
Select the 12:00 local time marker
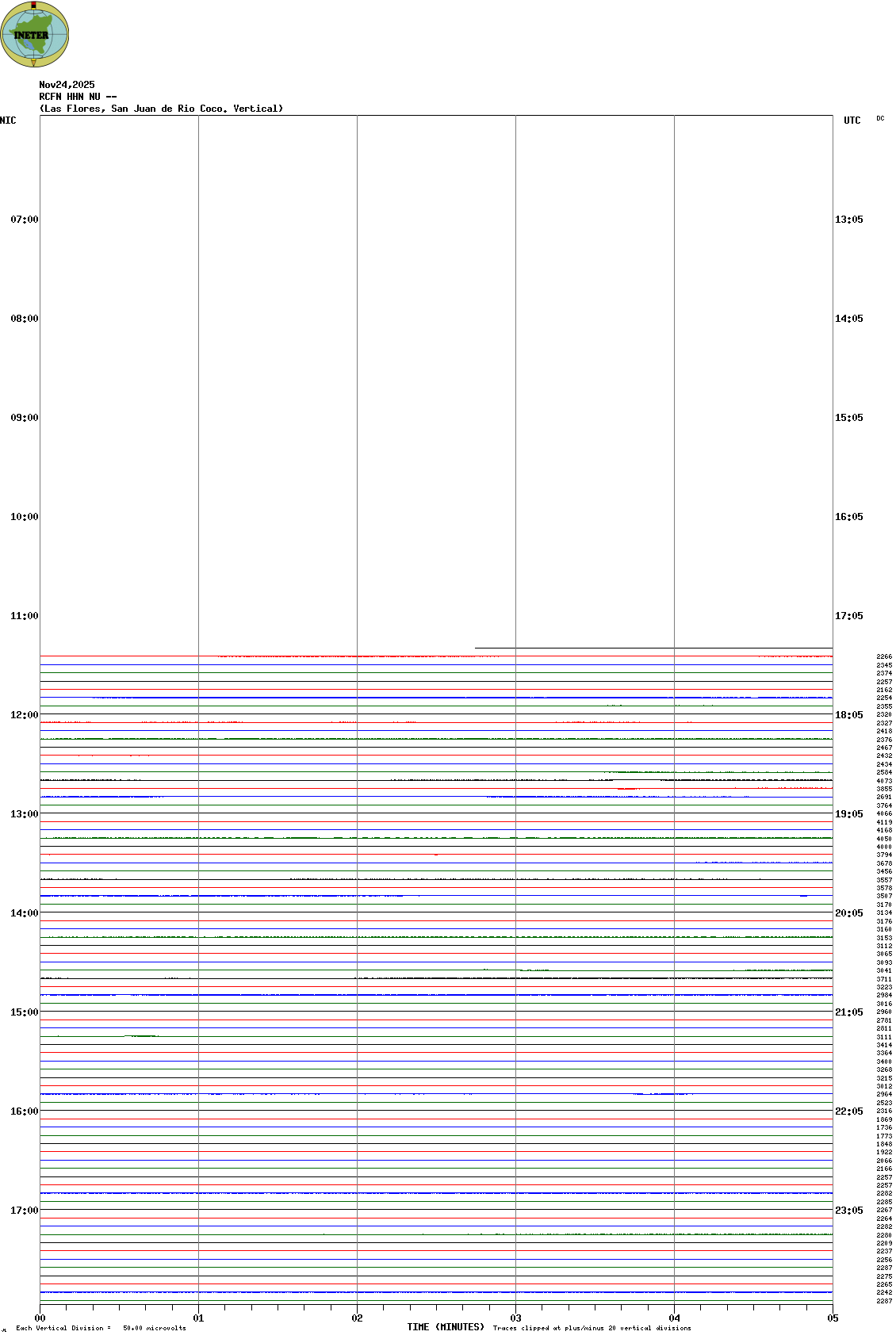[x=24, y=715]
